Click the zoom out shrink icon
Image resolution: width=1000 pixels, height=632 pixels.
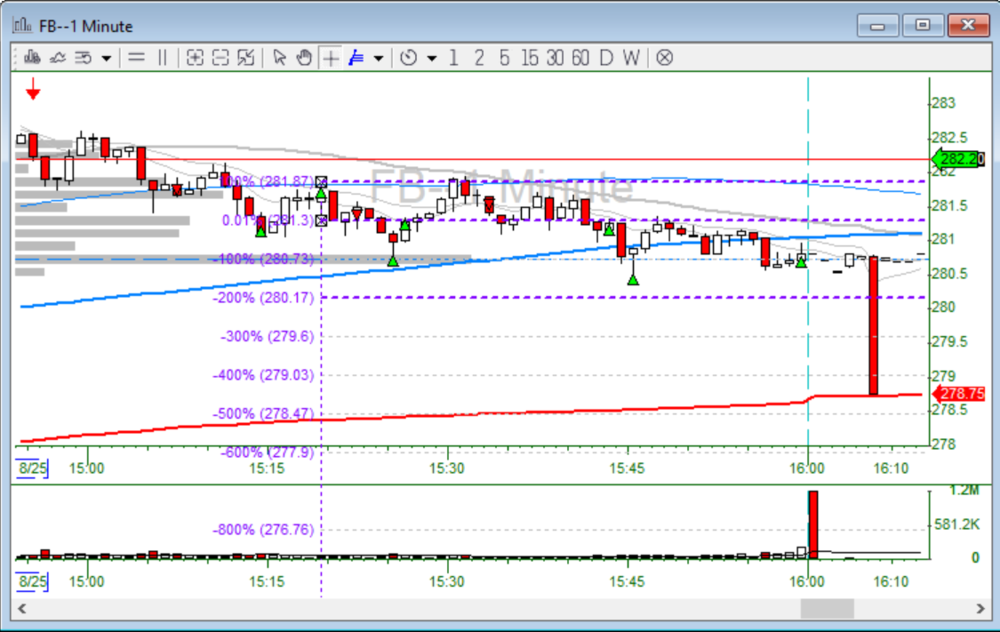coord(220,58)
